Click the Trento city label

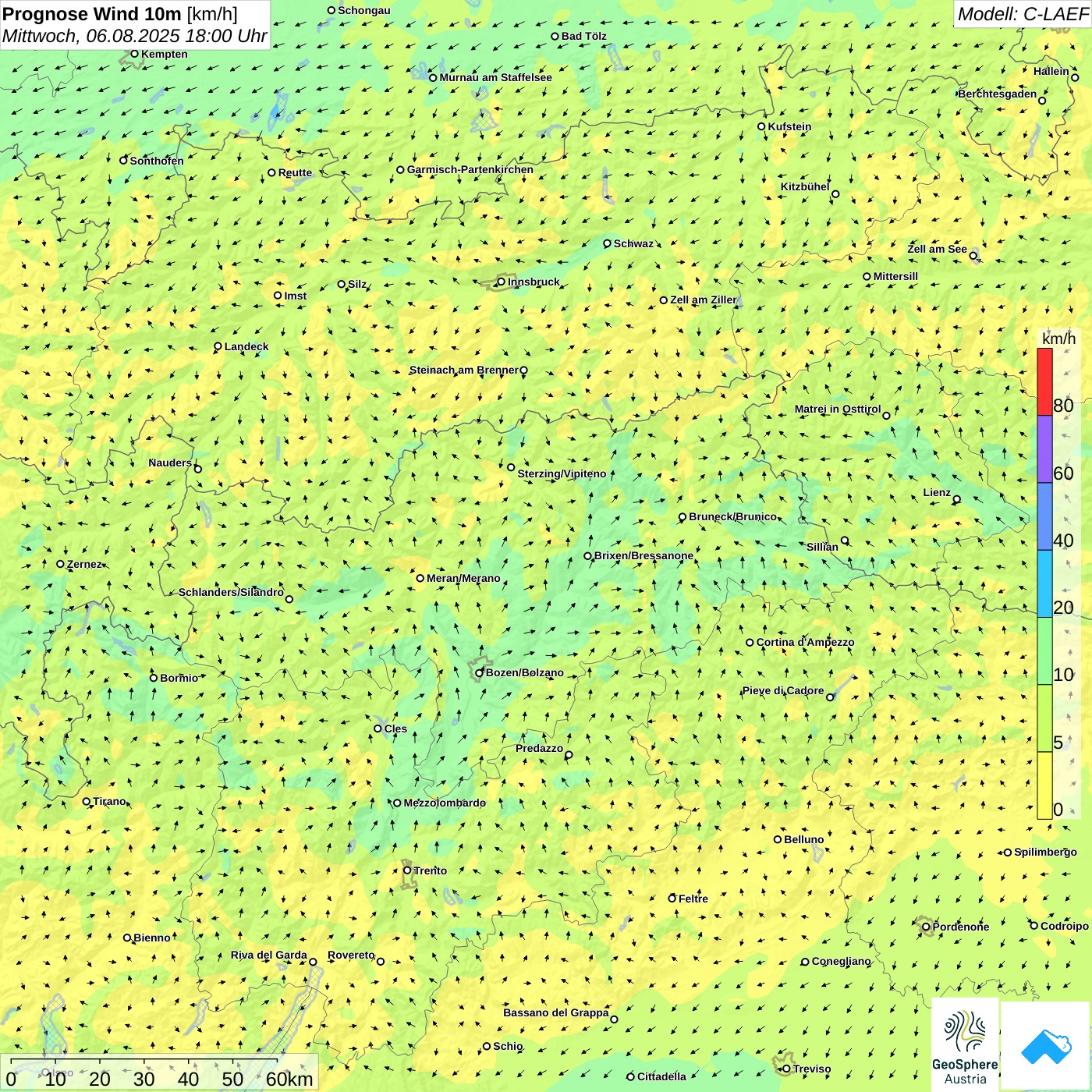tap(431, 870)
